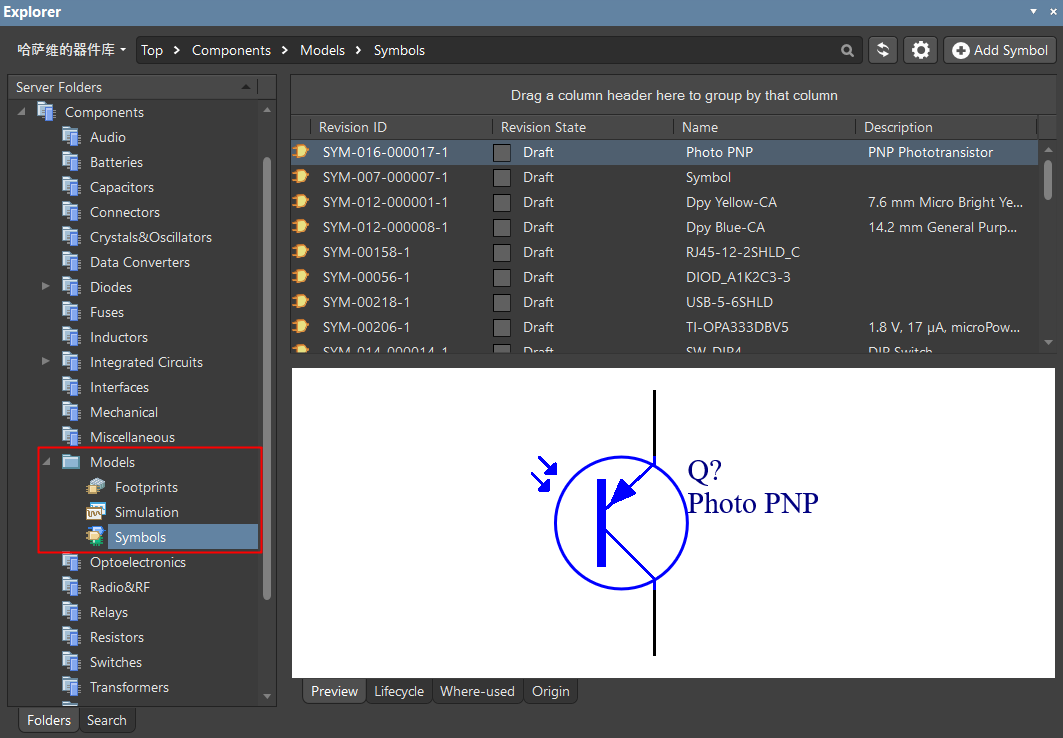Select the SYM-00218-1 revision ID
The height and width of the screenshot is (738, 1063).
point(366,302)
